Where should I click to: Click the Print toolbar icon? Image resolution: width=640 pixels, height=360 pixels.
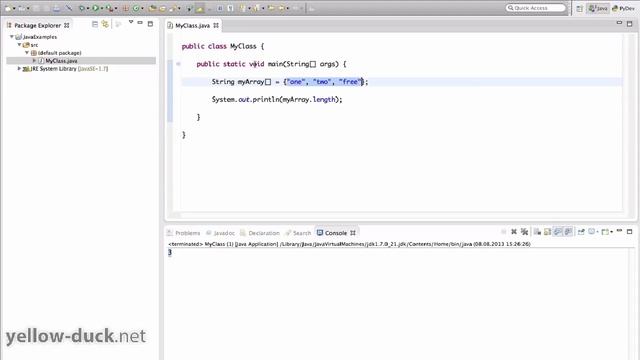point(56,8)
